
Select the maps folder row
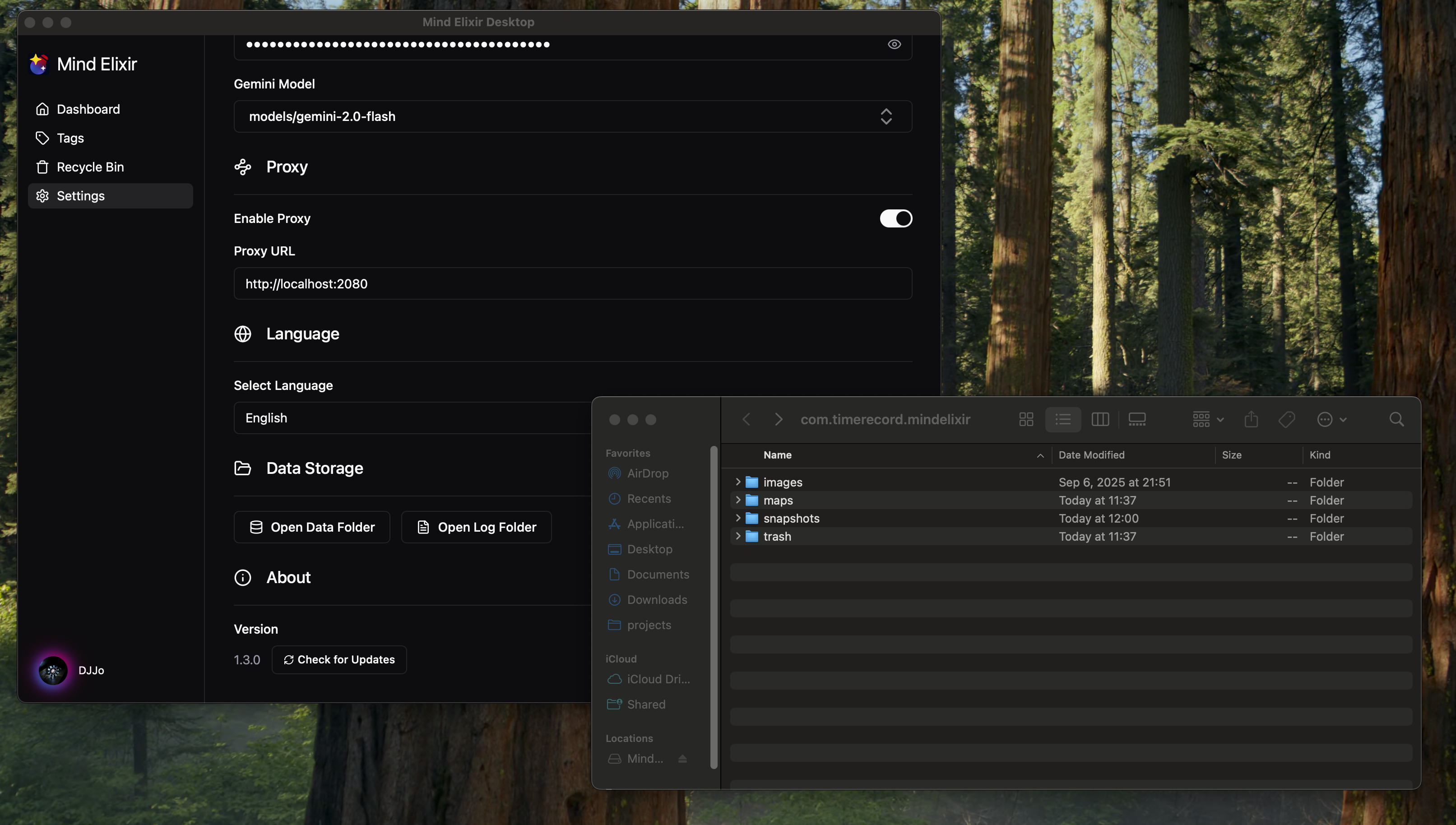1071,501
